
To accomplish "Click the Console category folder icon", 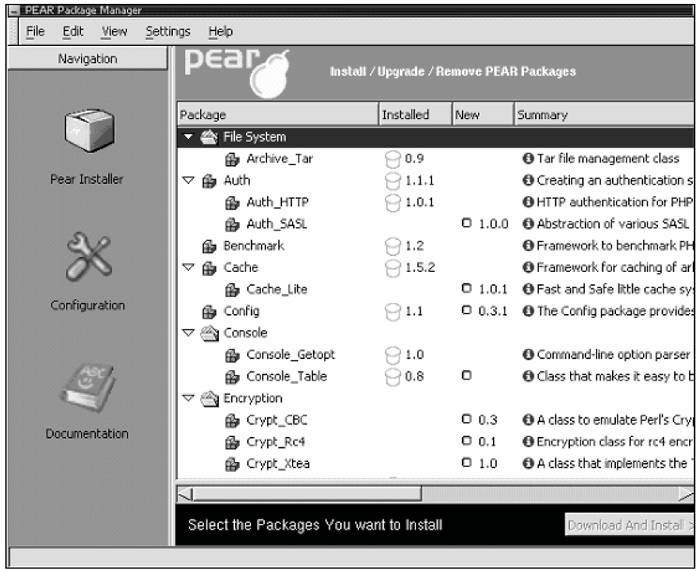I will coord(209,333).
